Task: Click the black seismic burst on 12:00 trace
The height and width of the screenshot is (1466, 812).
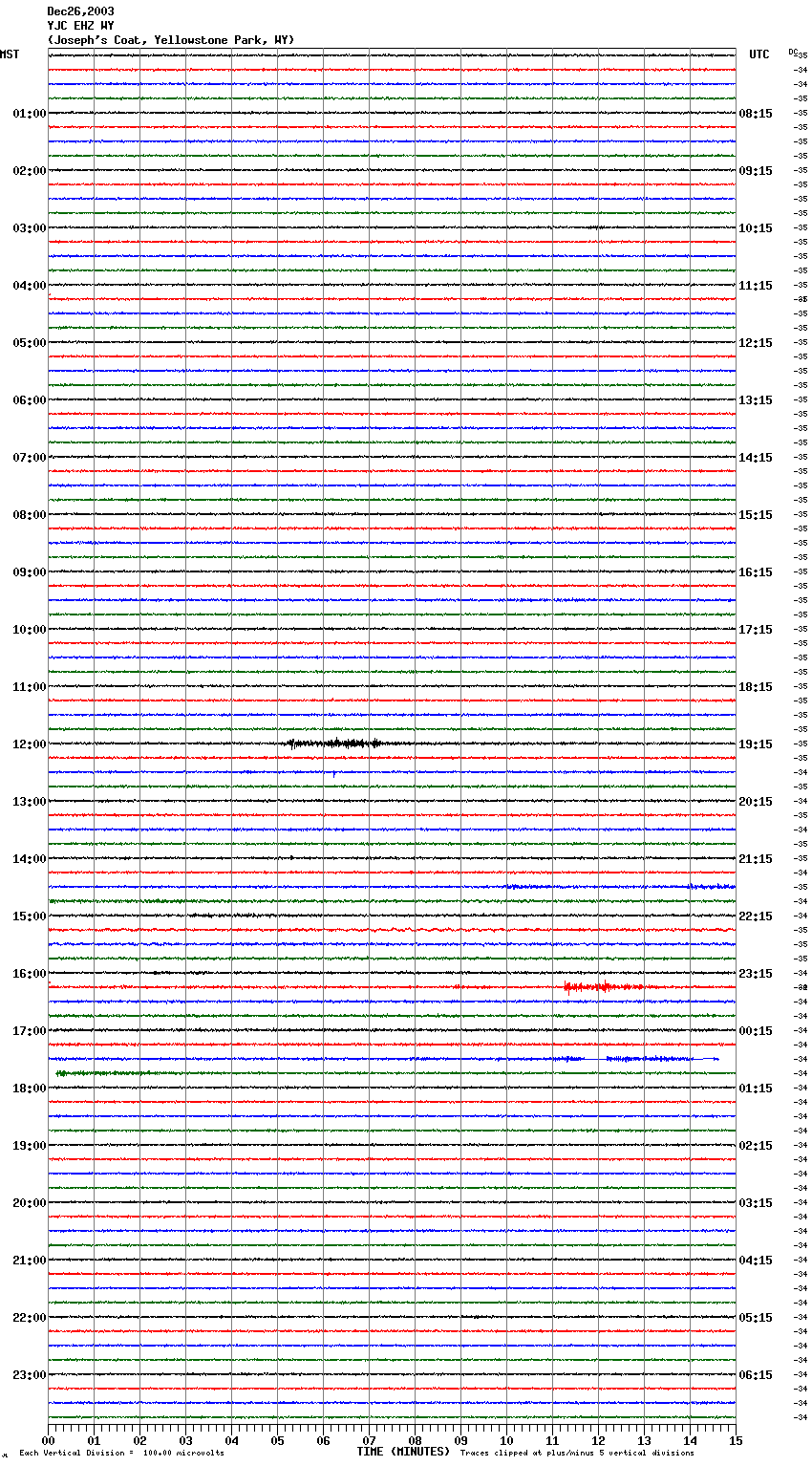Action: [334, 744]
